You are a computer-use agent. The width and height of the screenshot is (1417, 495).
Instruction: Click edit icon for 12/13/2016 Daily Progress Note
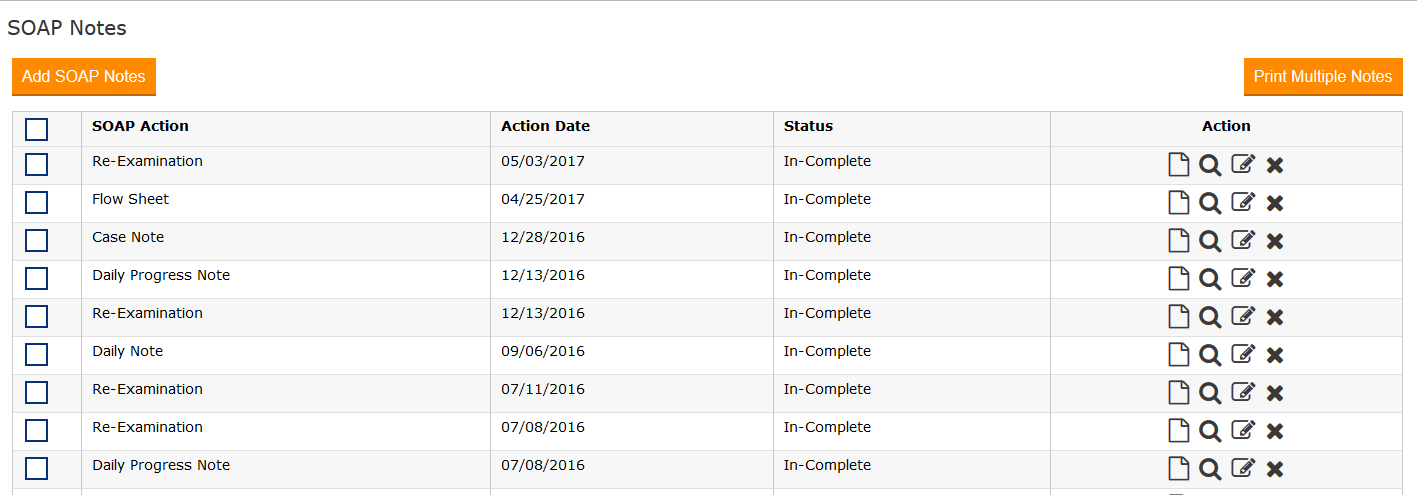(1243, 279)
